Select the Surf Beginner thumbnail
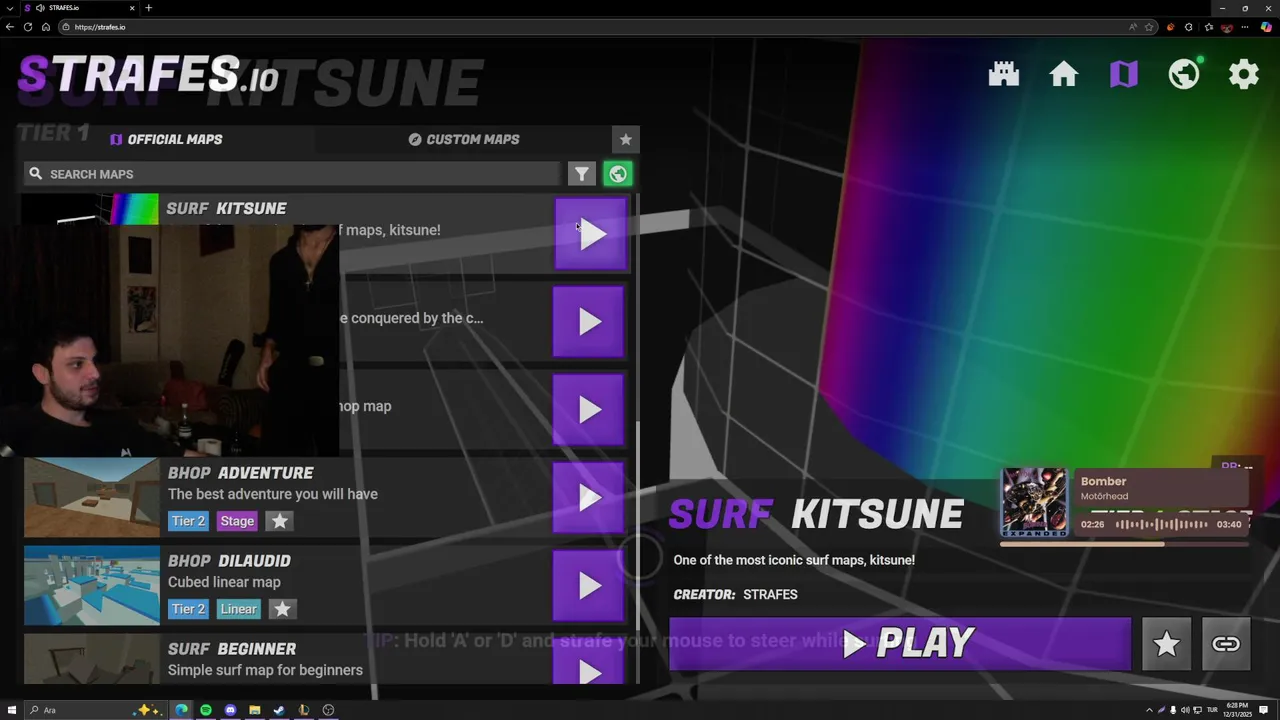This screenshot has width=1280, height=720. [x=91, y=660]
